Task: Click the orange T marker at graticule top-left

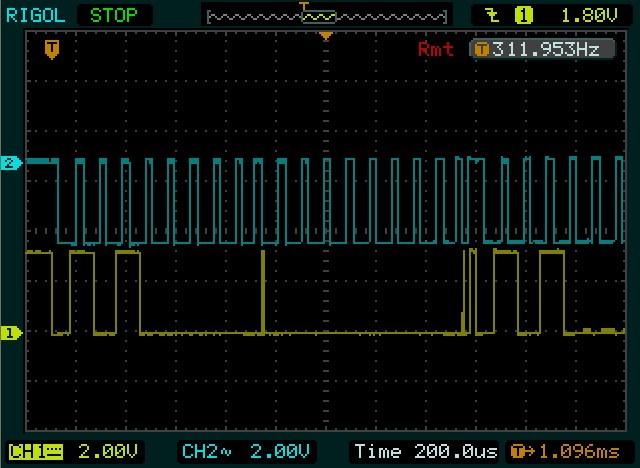Action: 51,48
